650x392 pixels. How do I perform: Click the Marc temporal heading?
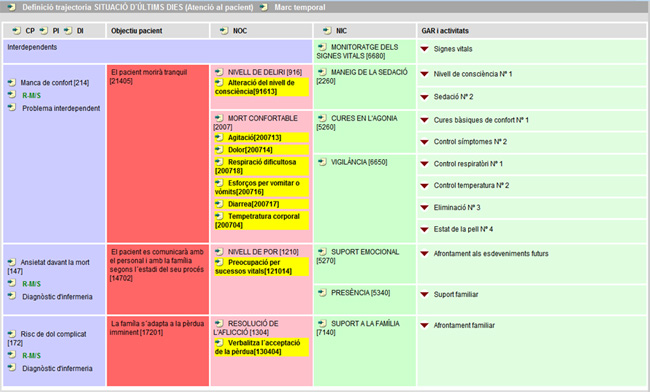300,7
